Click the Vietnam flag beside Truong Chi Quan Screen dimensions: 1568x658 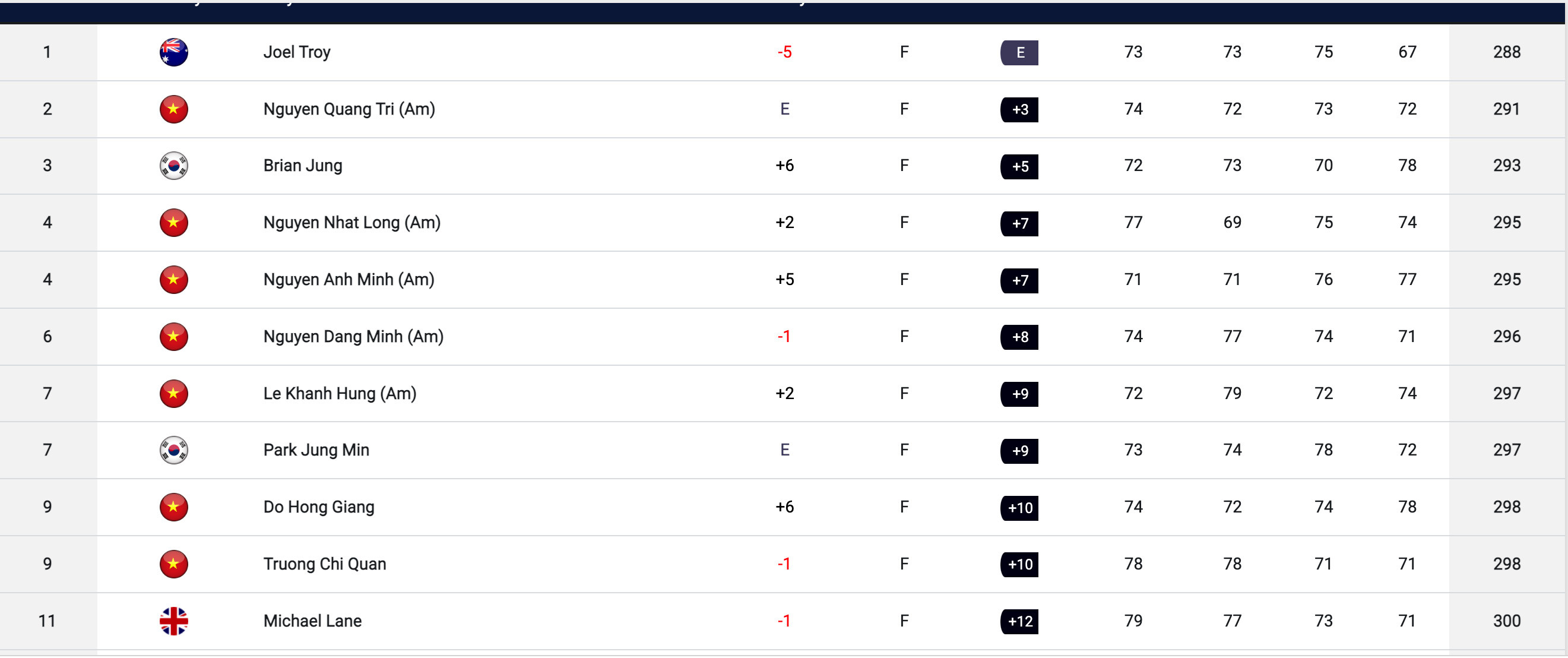(x=173, y=564)
